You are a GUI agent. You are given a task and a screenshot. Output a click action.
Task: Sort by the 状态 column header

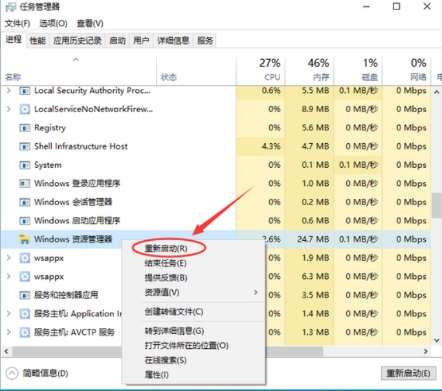169,77
